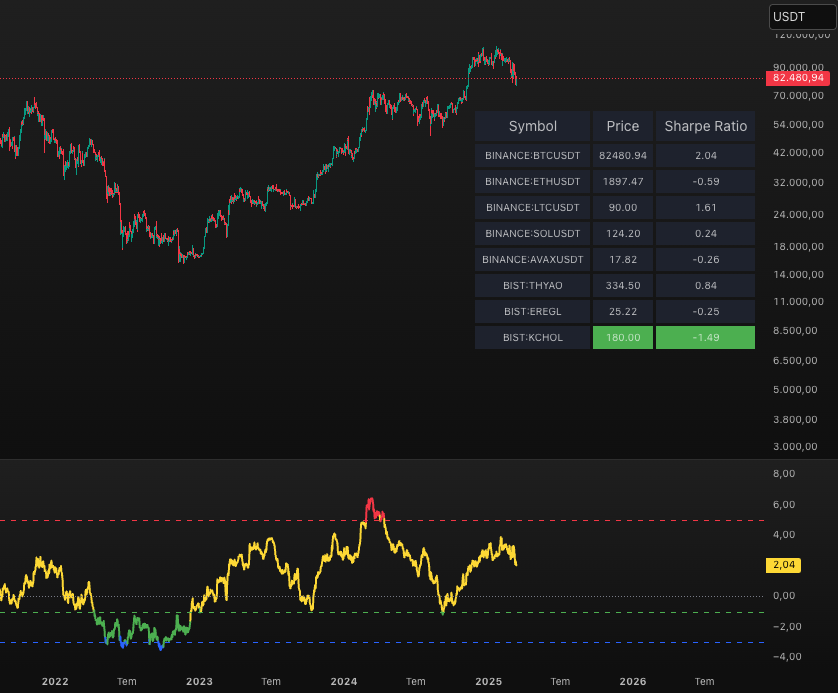Image resolution: width=838 pixels, height=693 pixels.
Task: Click the green -1.49 Sharpe ratio cell
Action: (x=705, y=338)
